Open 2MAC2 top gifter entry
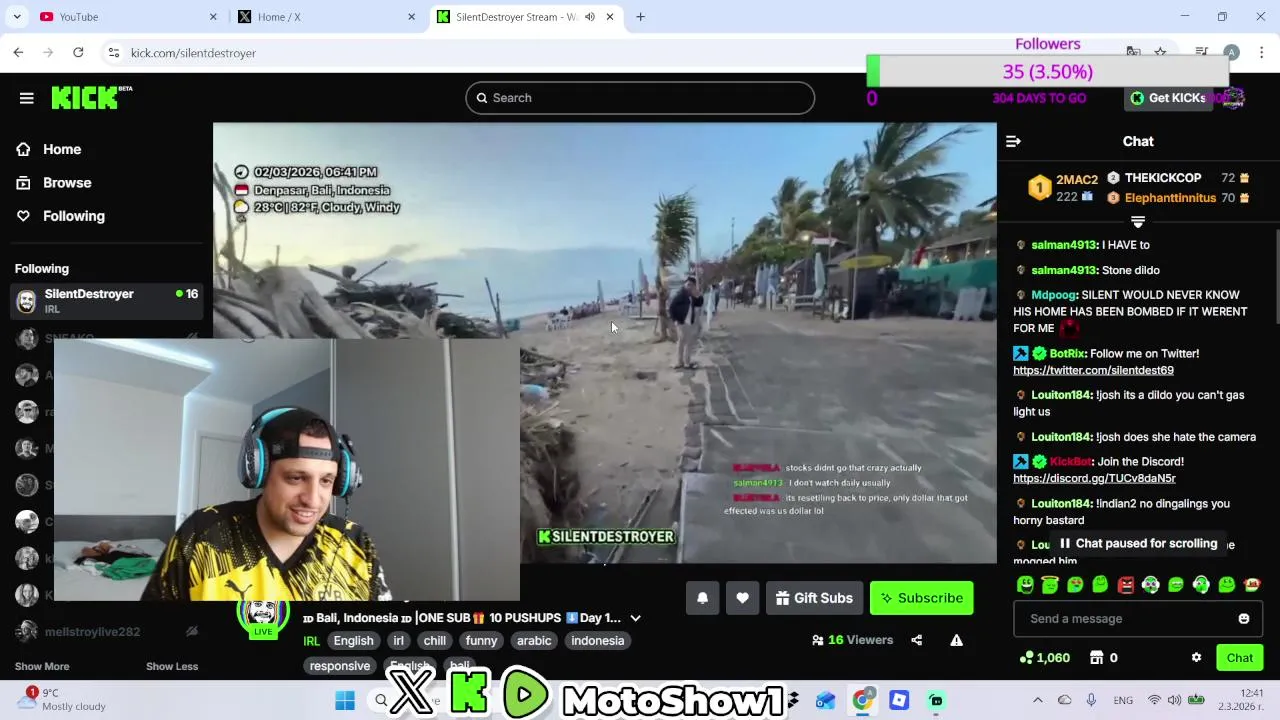The image size is (1280, 720). 1065,187
